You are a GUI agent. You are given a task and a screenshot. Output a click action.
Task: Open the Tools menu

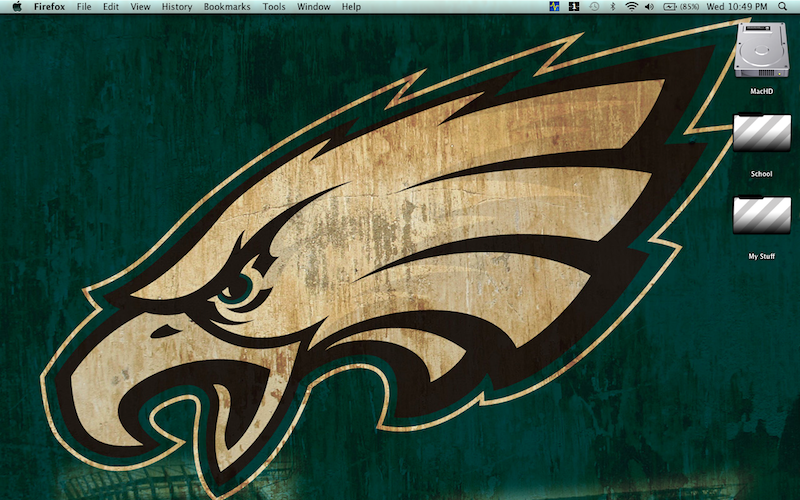click(274, 7)
